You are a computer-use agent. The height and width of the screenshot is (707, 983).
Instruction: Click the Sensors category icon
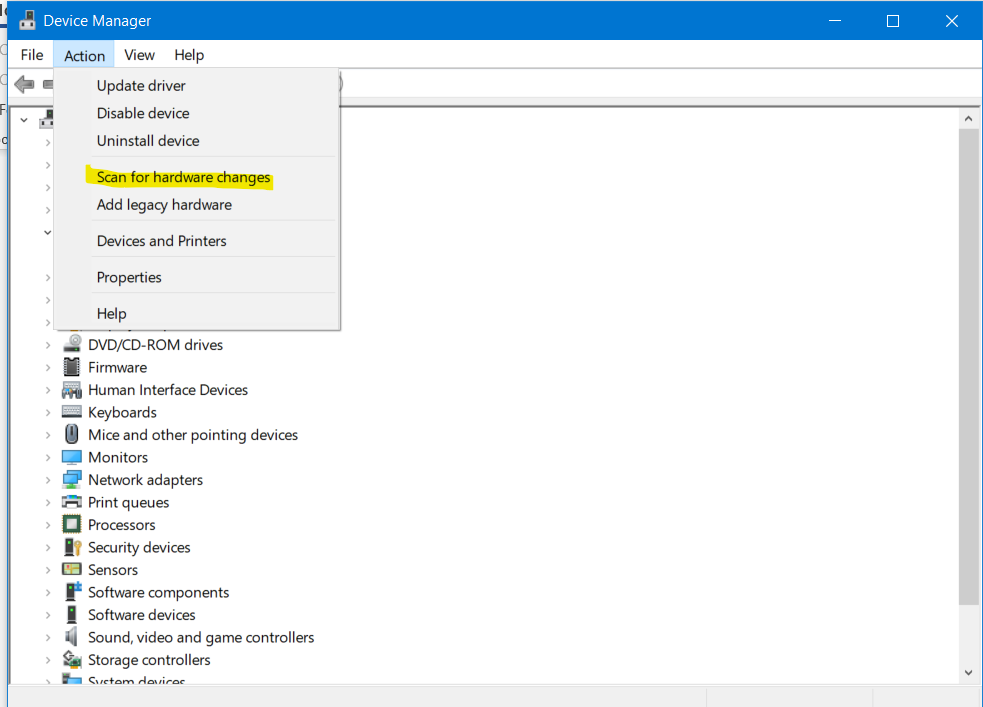72,569
